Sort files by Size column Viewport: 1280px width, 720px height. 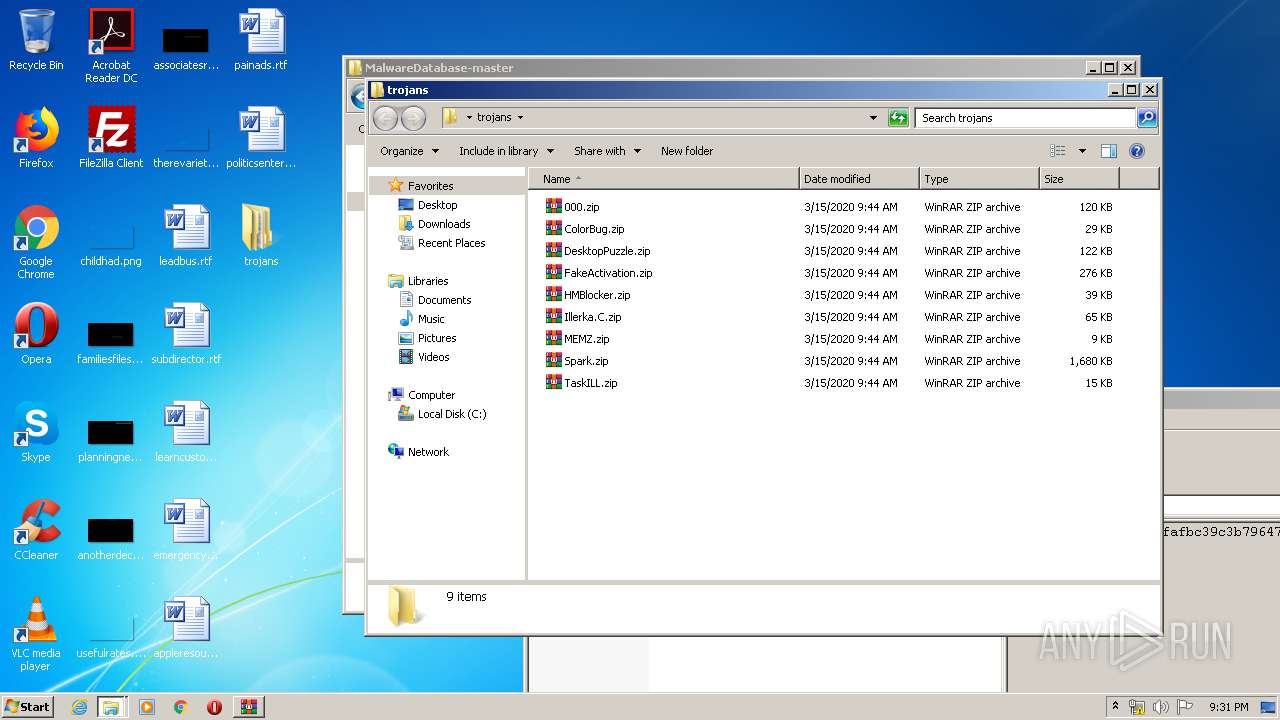click(1079, 179)
